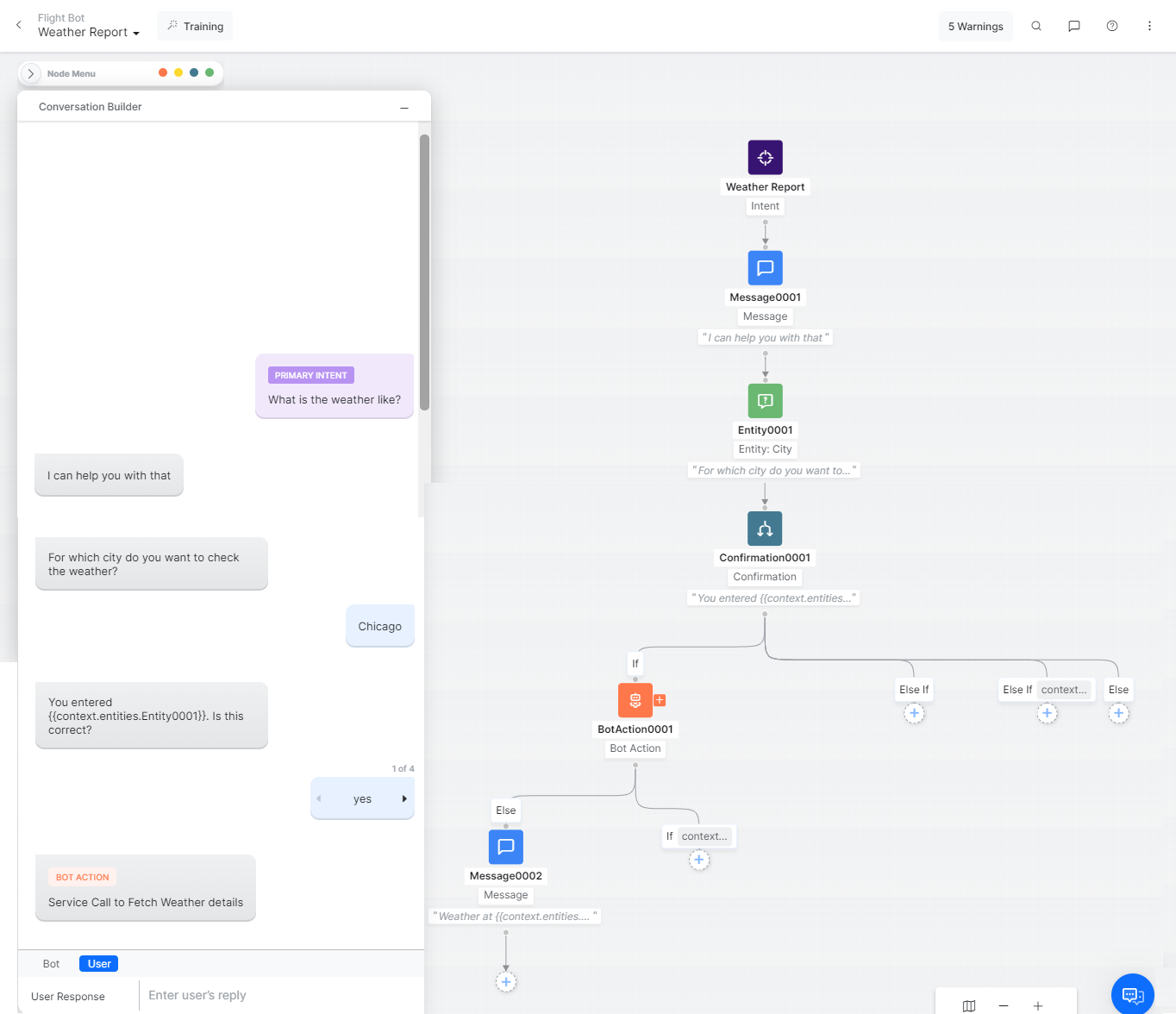Click the user's reply input field
The height and width of the screenshot is (1014, 1176).
tap(276, 995)
